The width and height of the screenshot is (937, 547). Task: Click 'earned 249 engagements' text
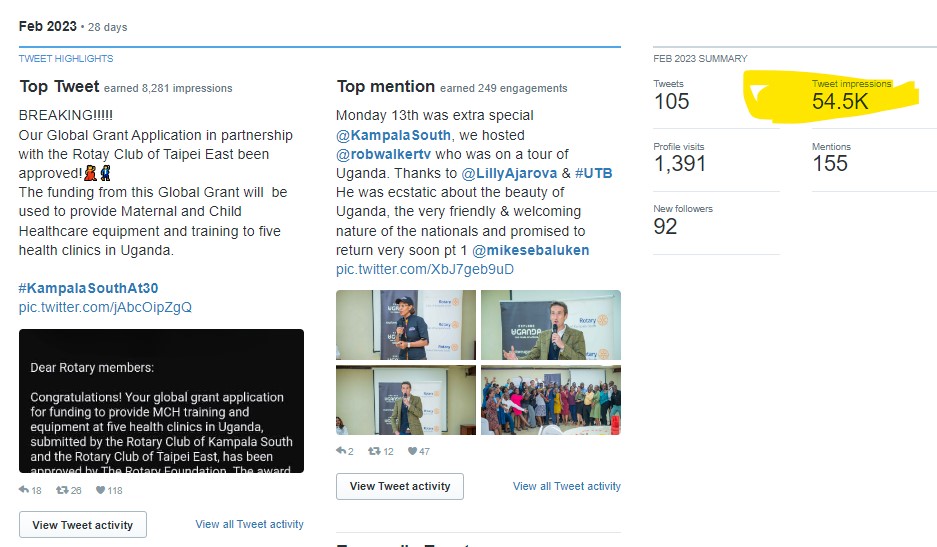(504, 88)
